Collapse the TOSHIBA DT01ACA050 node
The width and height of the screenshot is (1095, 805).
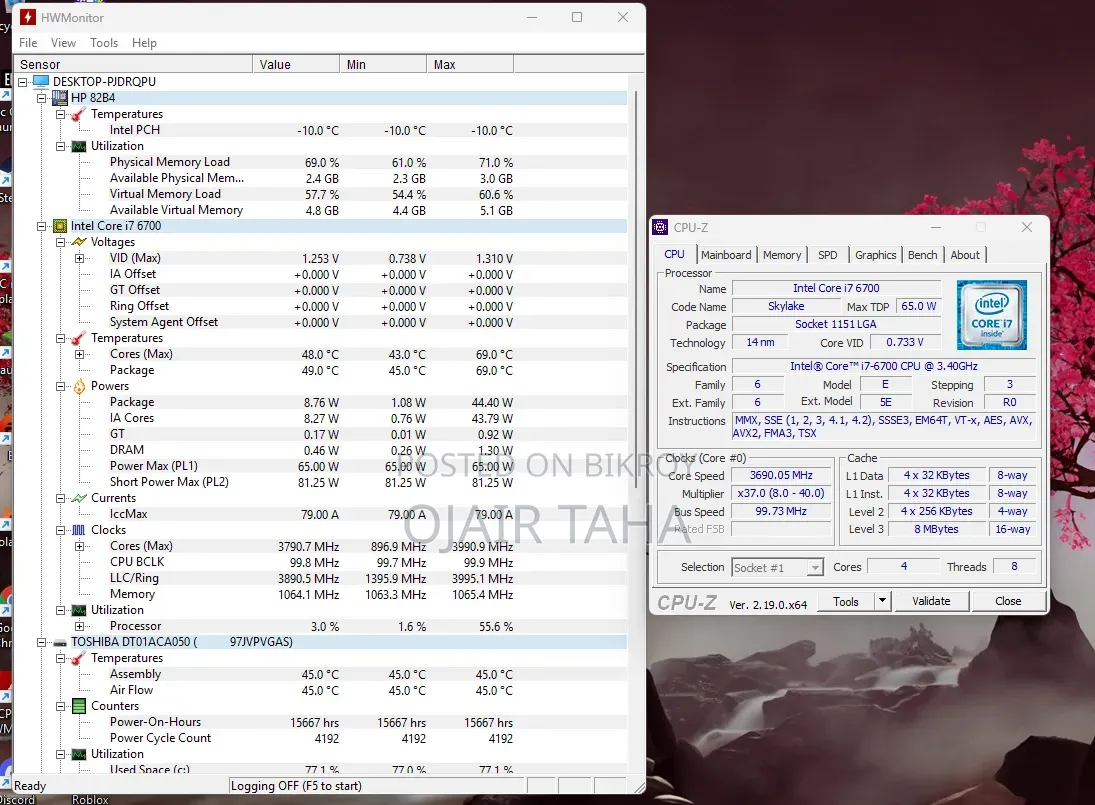click(x=42, y=642)
